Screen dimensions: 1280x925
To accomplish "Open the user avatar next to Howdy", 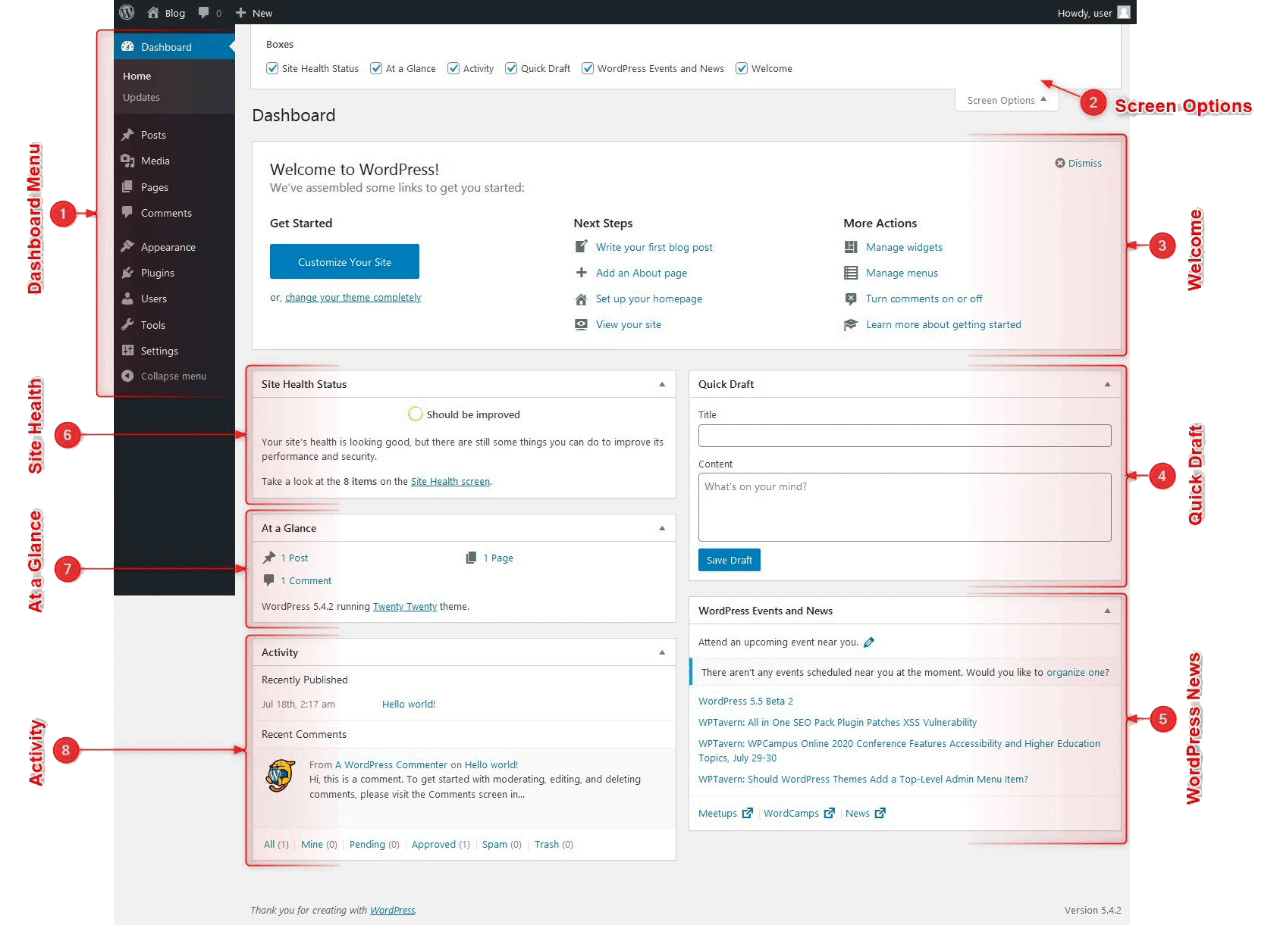I will pos(1124,13).
